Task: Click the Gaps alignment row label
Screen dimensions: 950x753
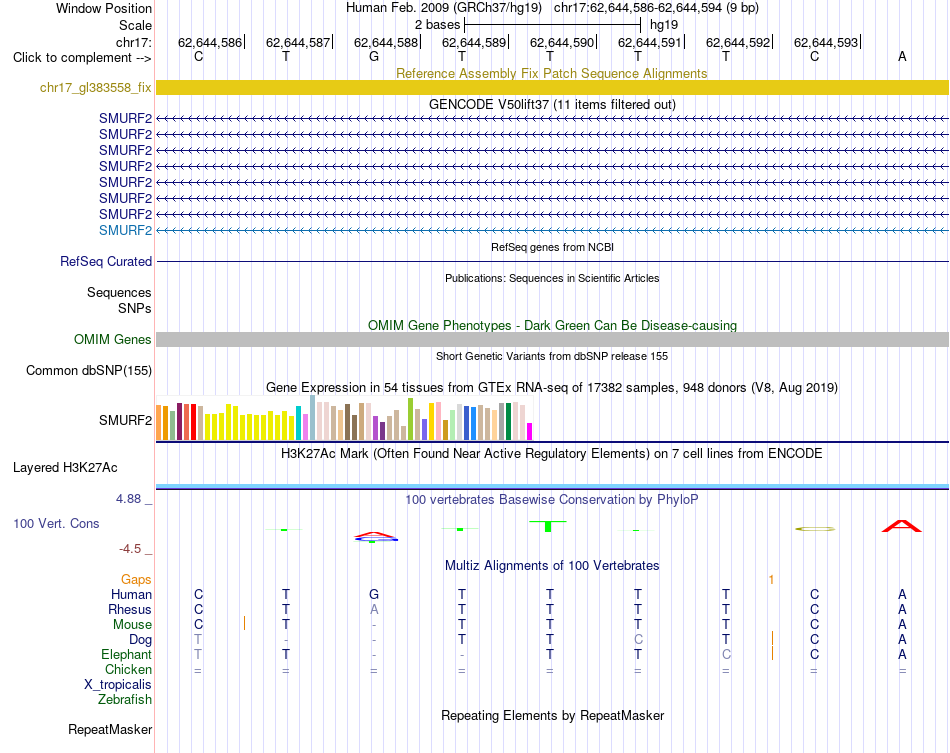Action: [136, 580]
